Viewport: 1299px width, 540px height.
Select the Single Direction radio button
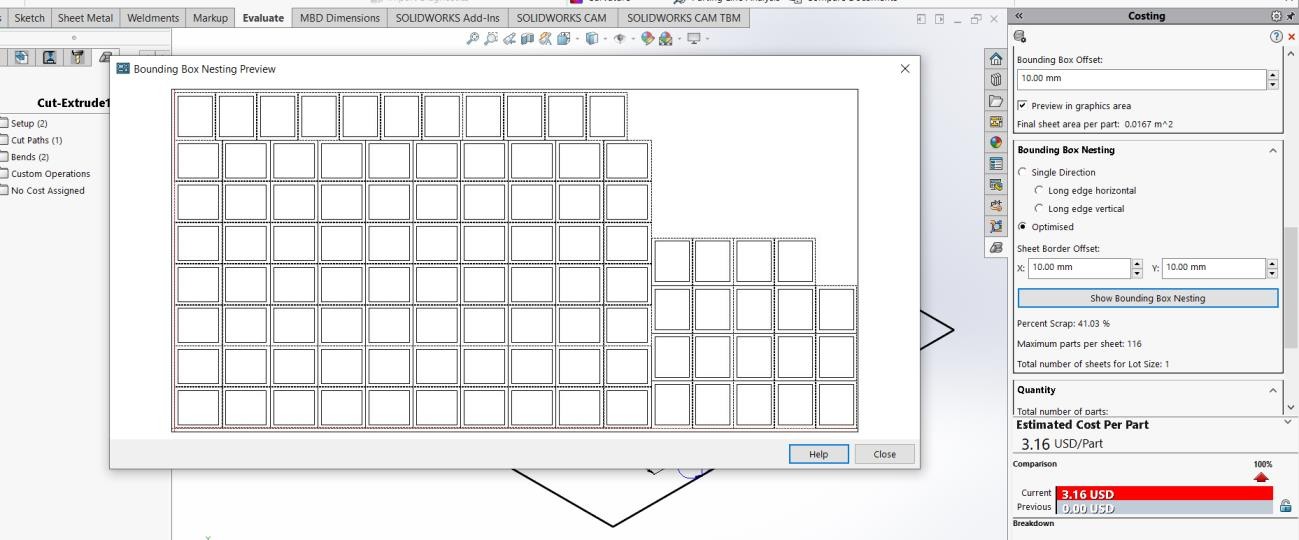coord(1022,172)
